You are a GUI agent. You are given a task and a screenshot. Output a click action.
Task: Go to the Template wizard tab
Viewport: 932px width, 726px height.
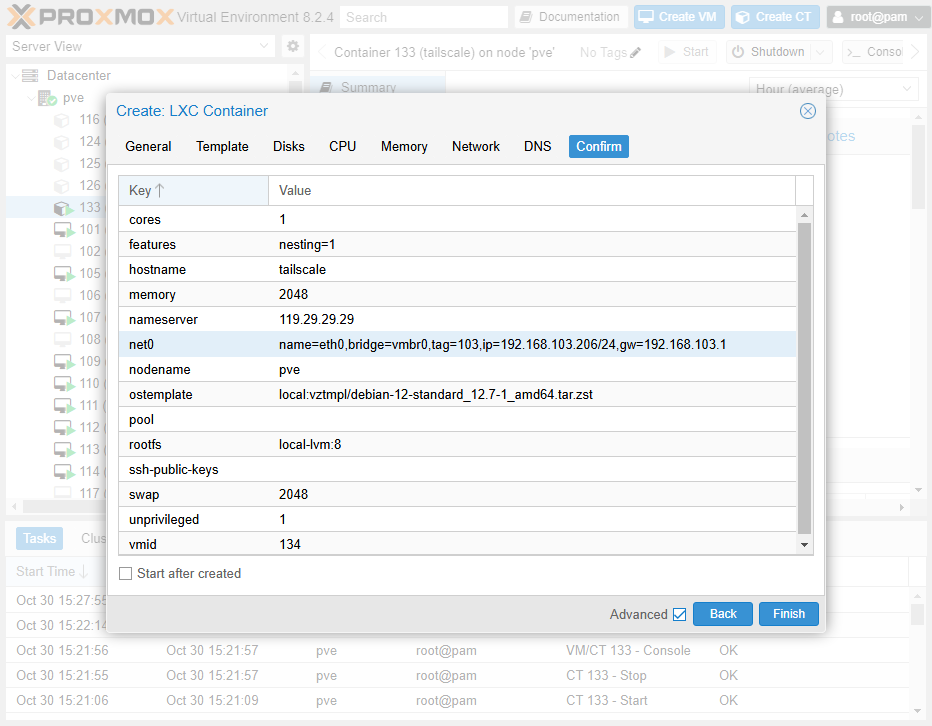point(222,147)
